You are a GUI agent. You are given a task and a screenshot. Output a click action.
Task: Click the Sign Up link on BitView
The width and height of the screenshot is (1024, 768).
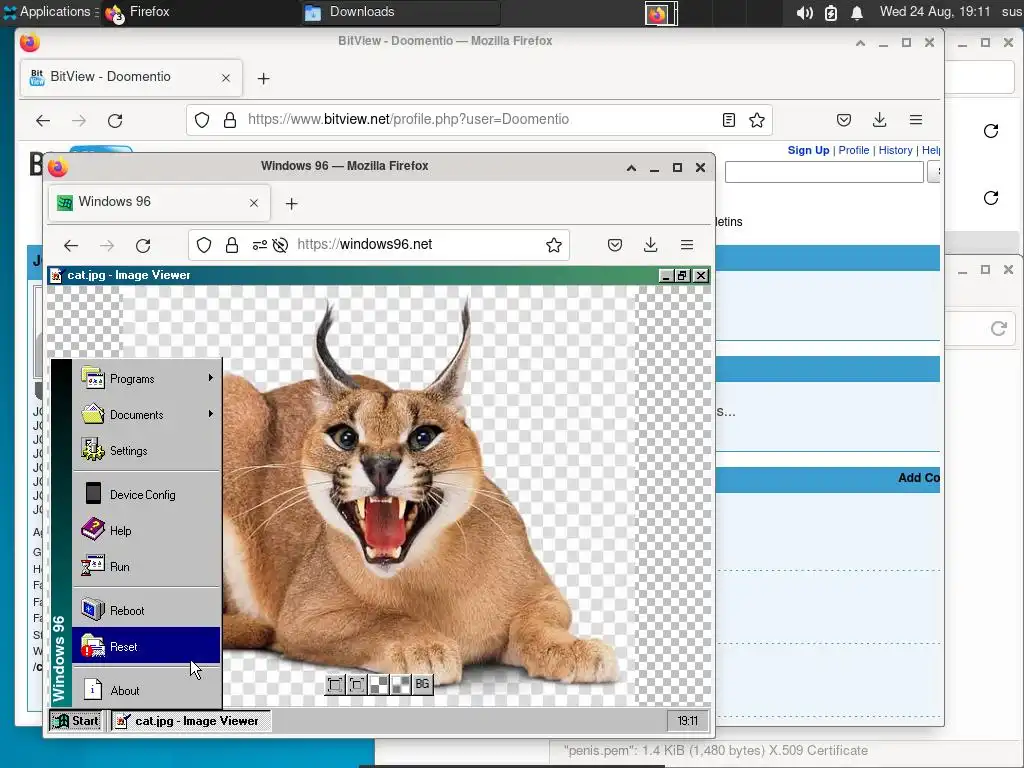point(808,150)
